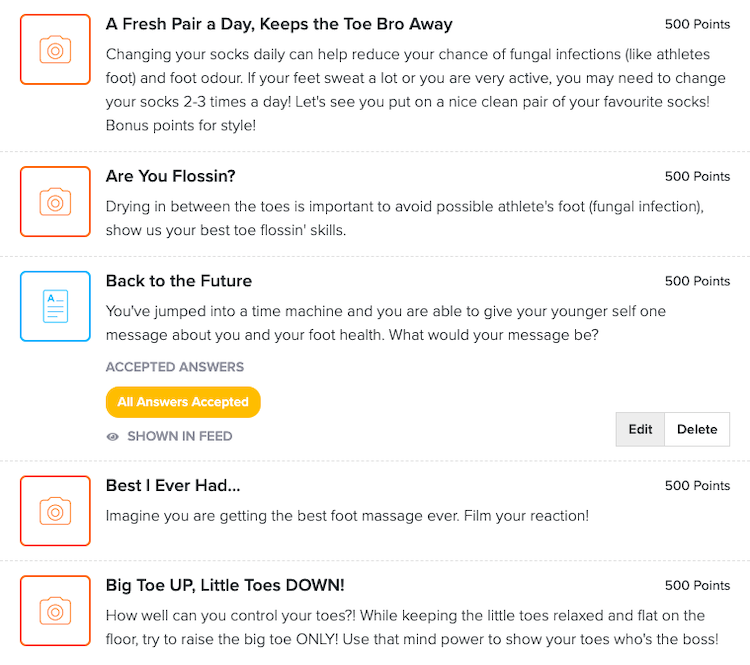Open the Are You Flossin? mission title
The image size is (750, 665).
pyautogui.click(x=170, y=176)
